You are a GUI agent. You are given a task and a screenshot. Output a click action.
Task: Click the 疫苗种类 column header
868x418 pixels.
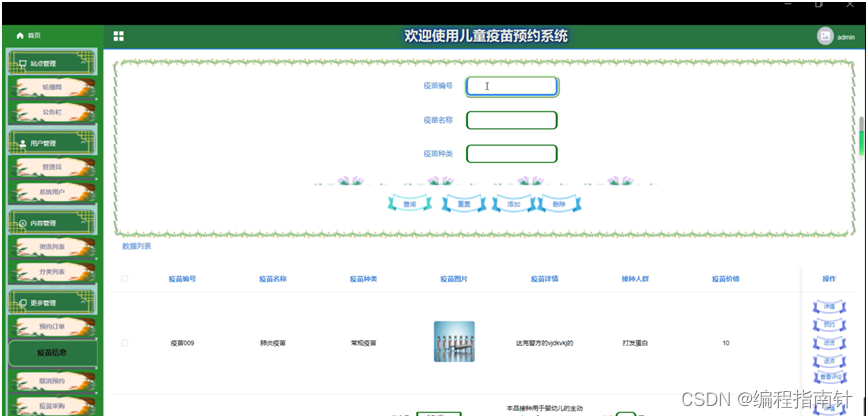pos(363,279)
